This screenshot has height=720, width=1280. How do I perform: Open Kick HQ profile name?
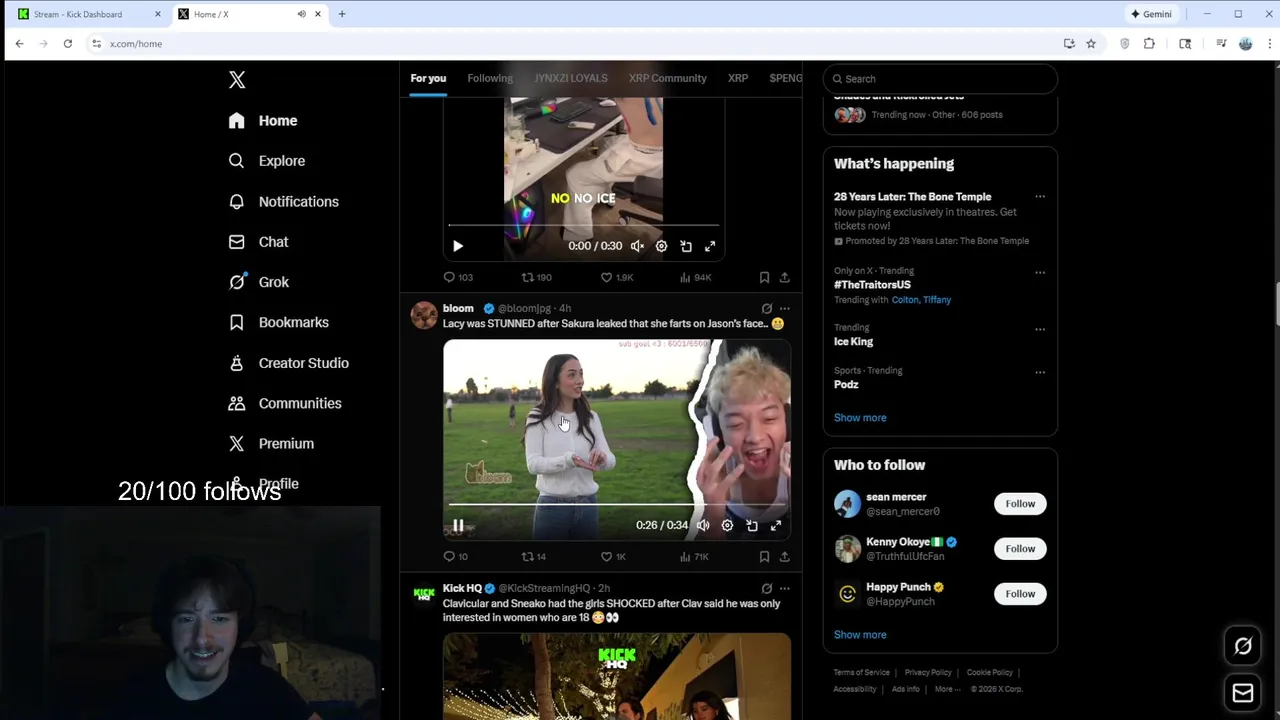pos(462,588)
